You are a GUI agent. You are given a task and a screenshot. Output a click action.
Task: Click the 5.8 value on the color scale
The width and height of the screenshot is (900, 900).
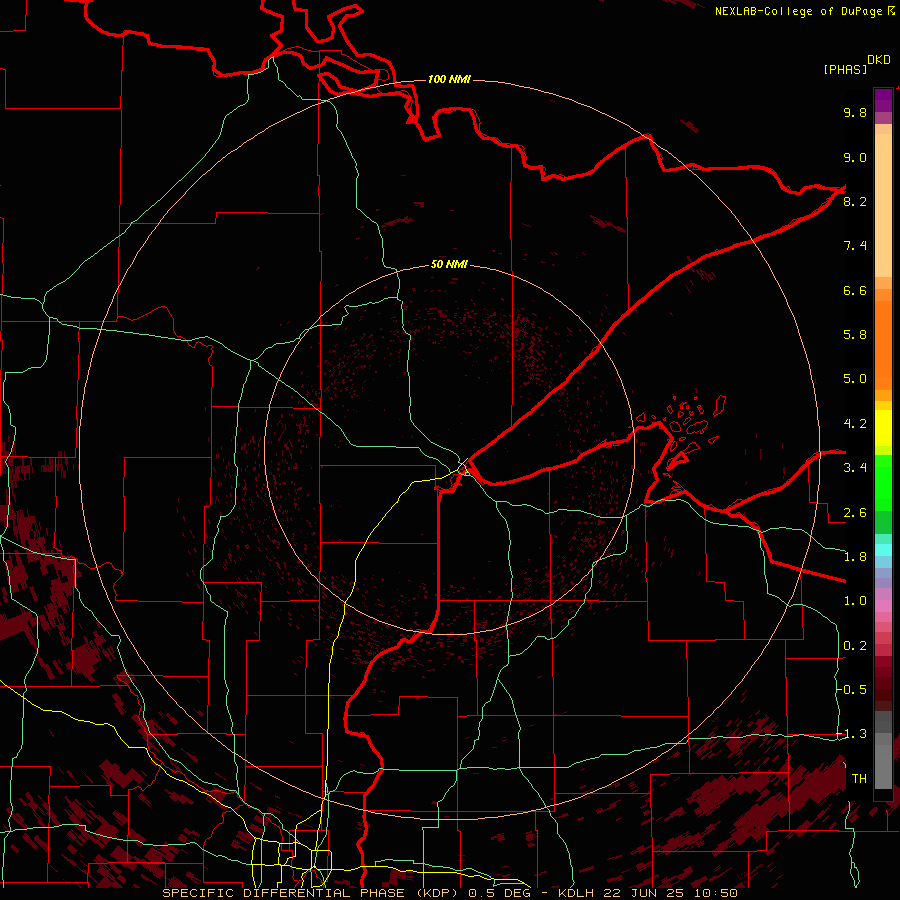(855, 335)
